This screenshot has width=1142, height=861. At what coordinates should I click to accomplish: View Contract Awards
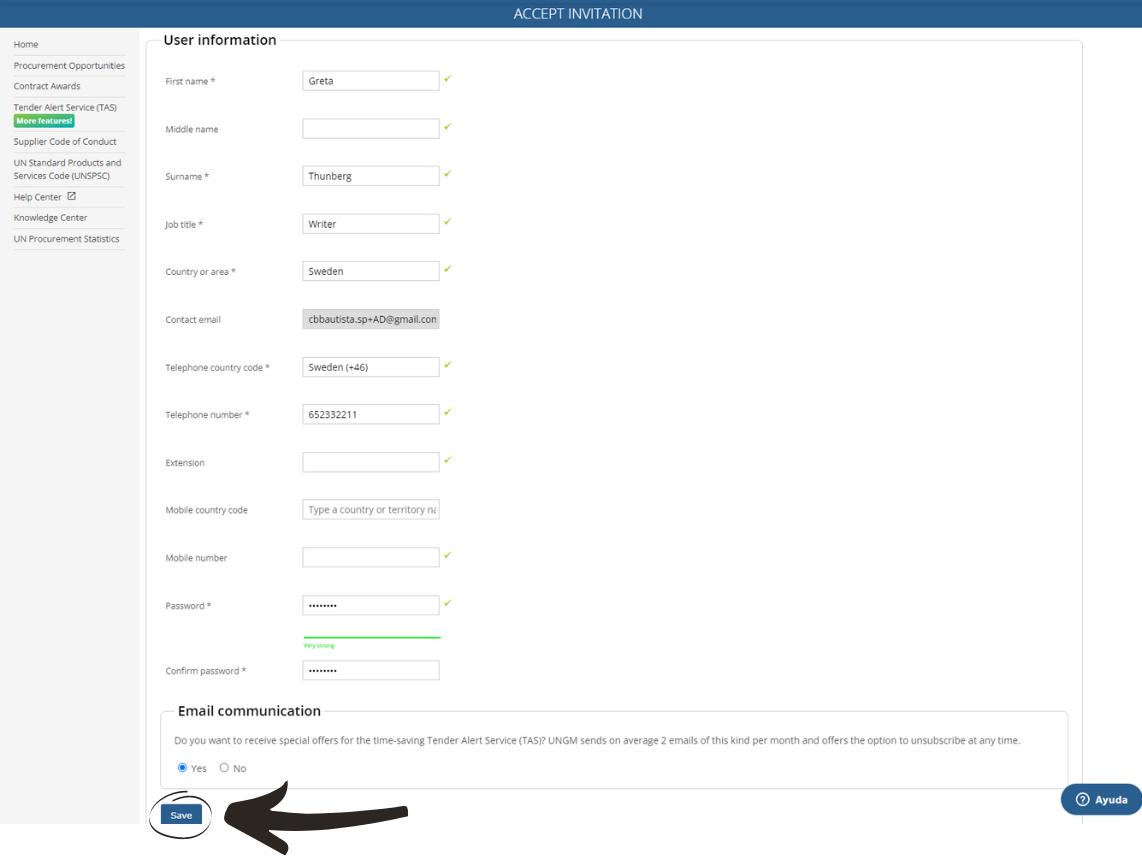pyautogui.click(x=47, y=86)
